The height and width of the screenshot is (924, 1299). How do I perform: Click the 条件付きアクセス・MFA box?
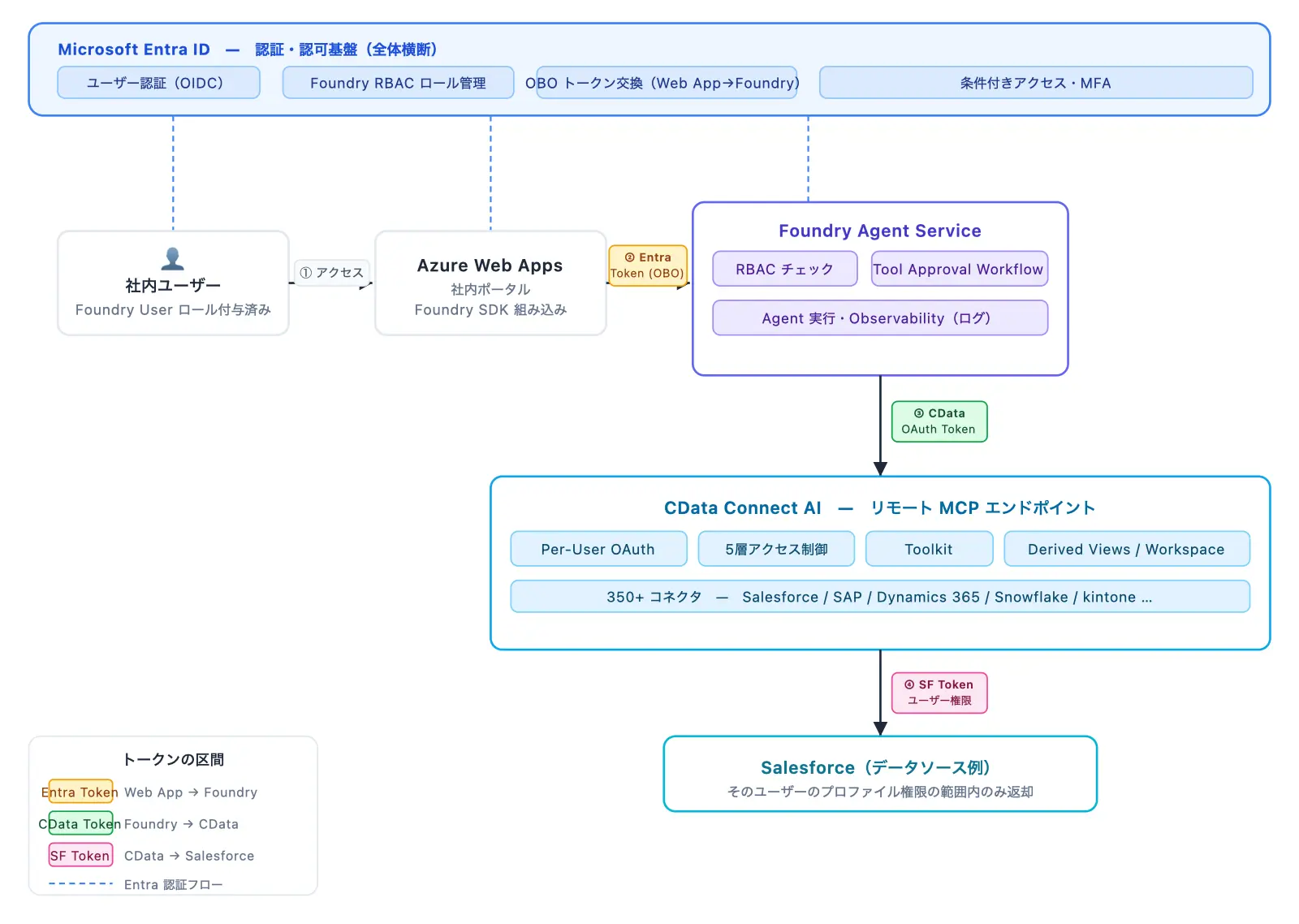(x=1036, y=83)
